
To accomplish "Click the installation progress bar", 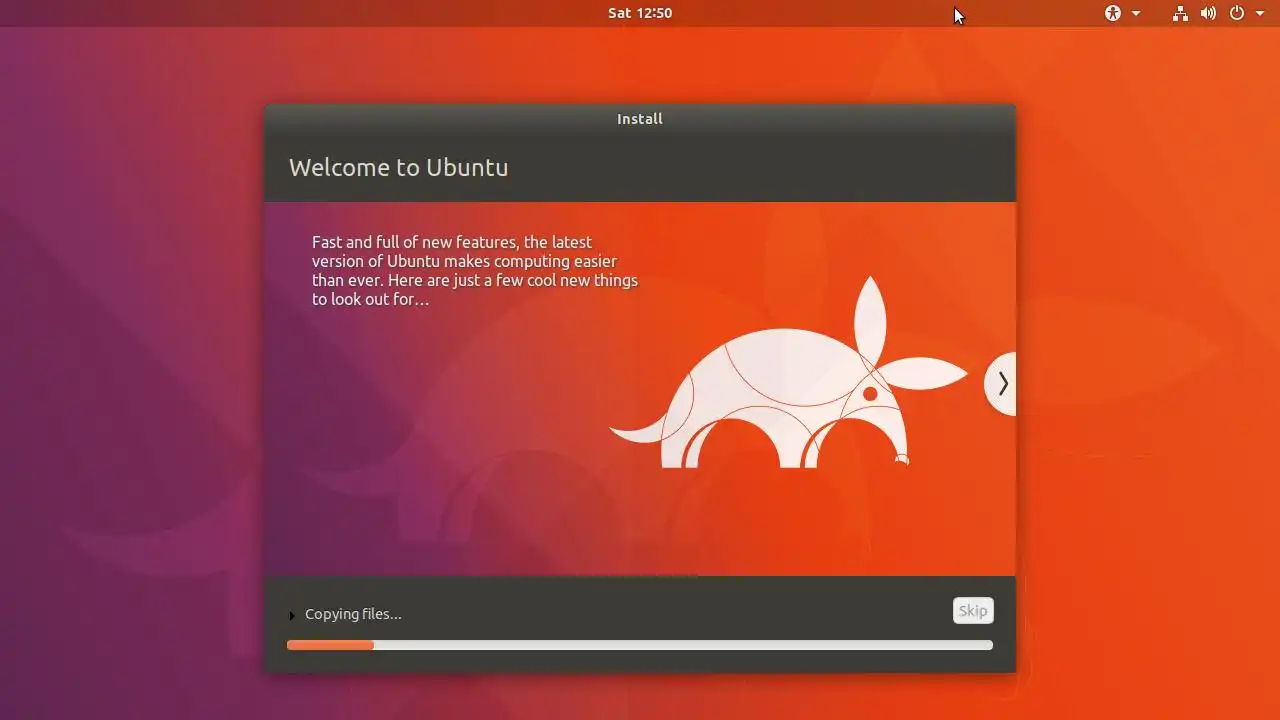I will [640, 645].
